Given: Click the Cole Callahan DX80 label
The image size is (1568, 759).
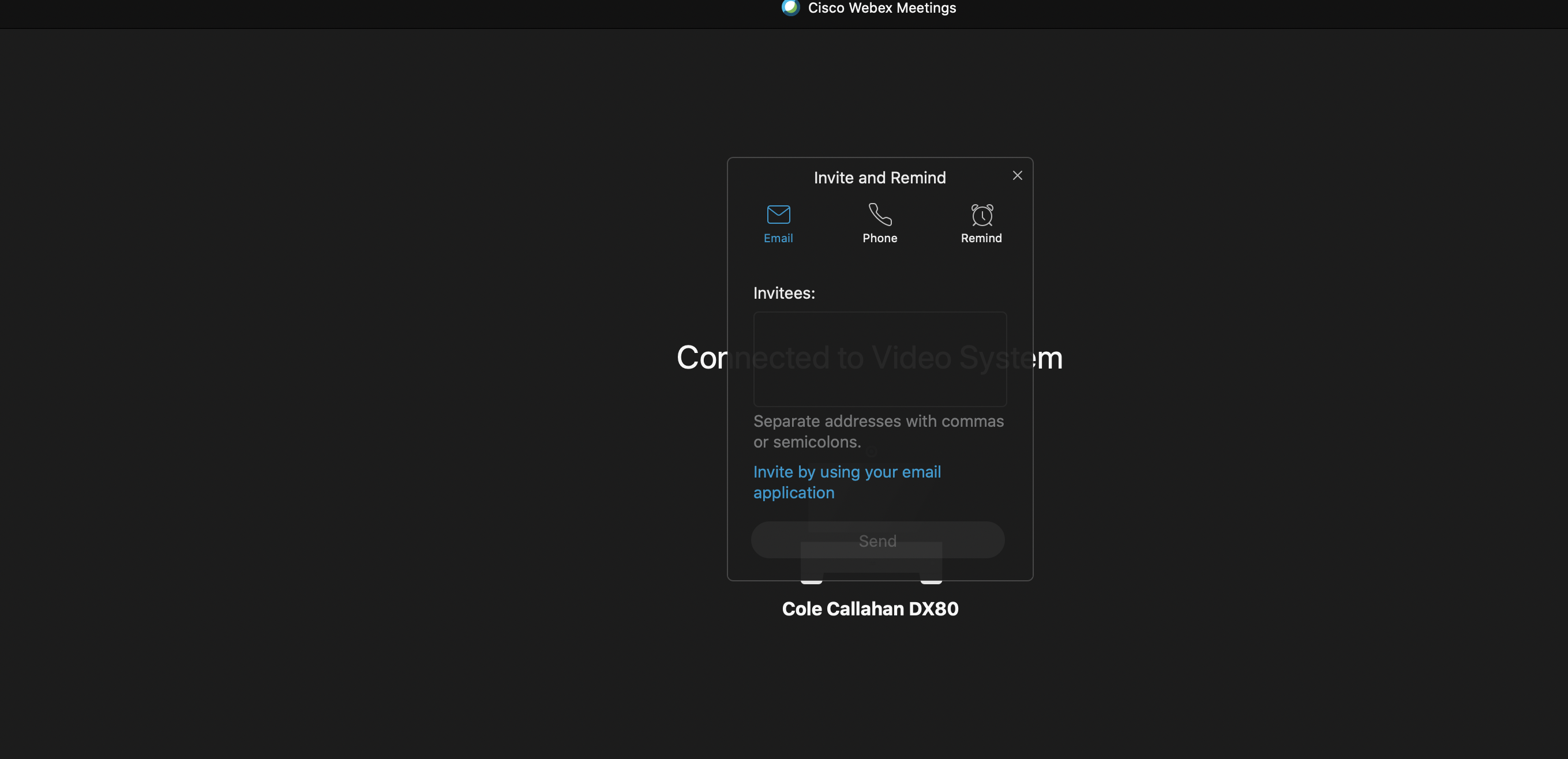Looking at the screenshot, I should (870, 608).
